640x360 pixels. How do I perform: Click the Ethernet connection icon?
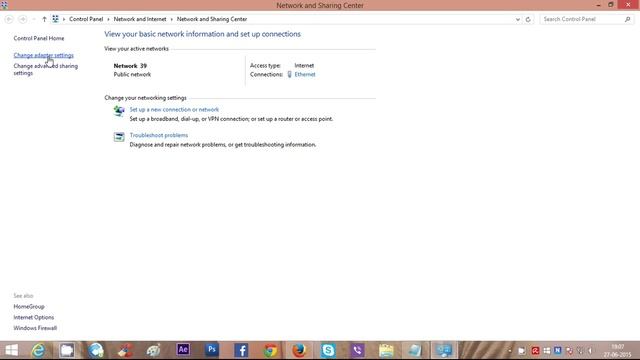tap(289, 74)
